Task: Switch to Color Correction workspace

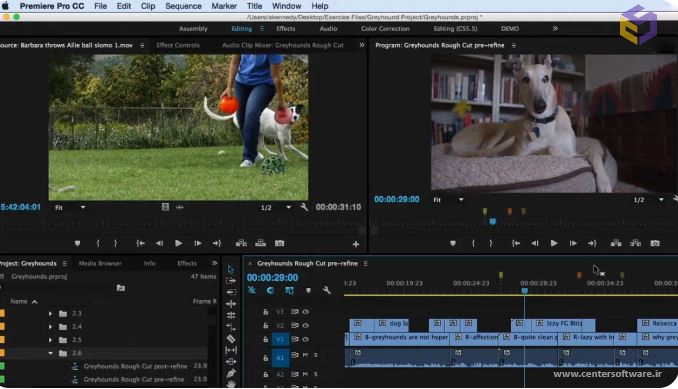Action: click(x=385, y=29)
